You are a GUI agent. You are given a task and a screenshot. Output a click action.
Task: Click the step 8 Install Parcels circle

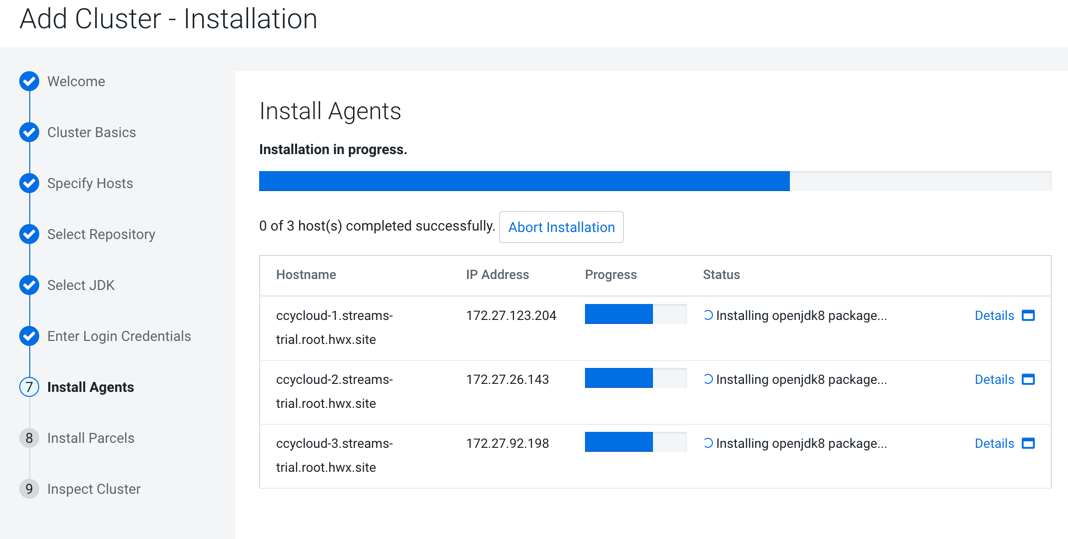click(x=29, y=438)
